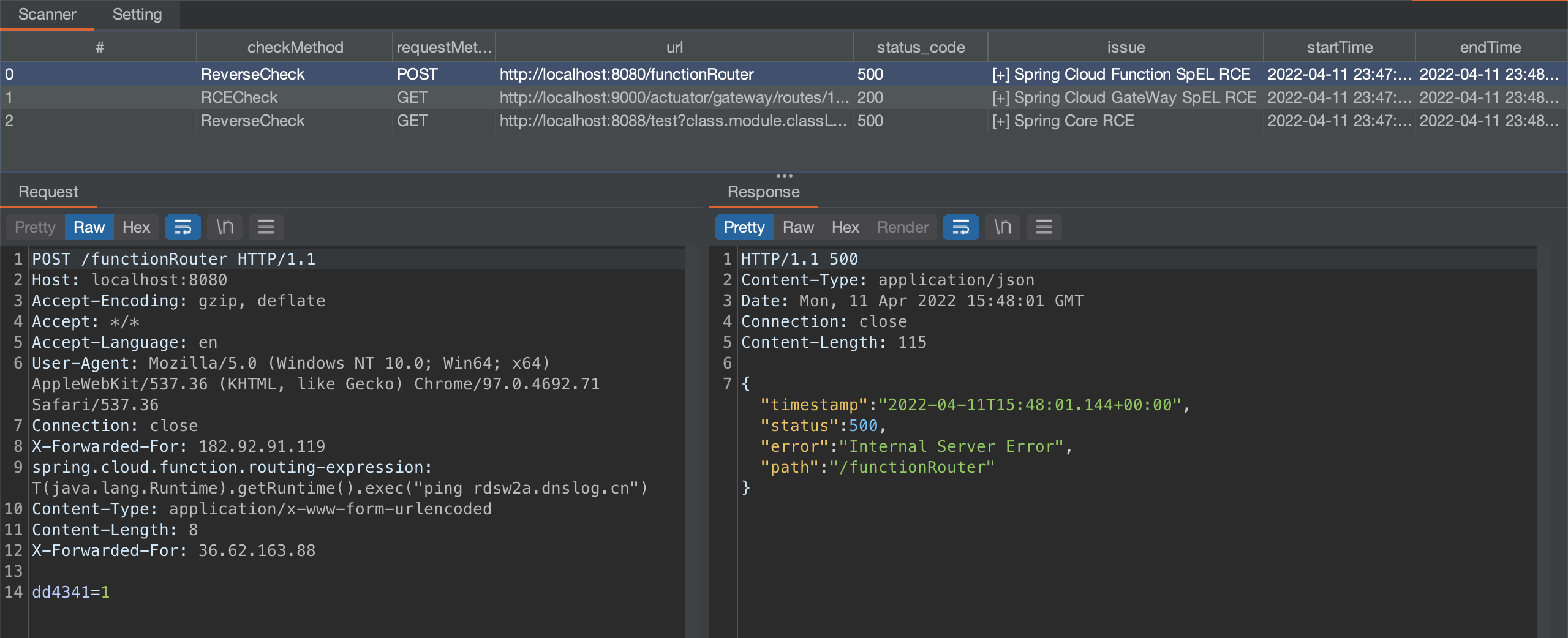
Task: Click the timestamp JSON value
Action: pyautogui.click(x=1030, y=405)
